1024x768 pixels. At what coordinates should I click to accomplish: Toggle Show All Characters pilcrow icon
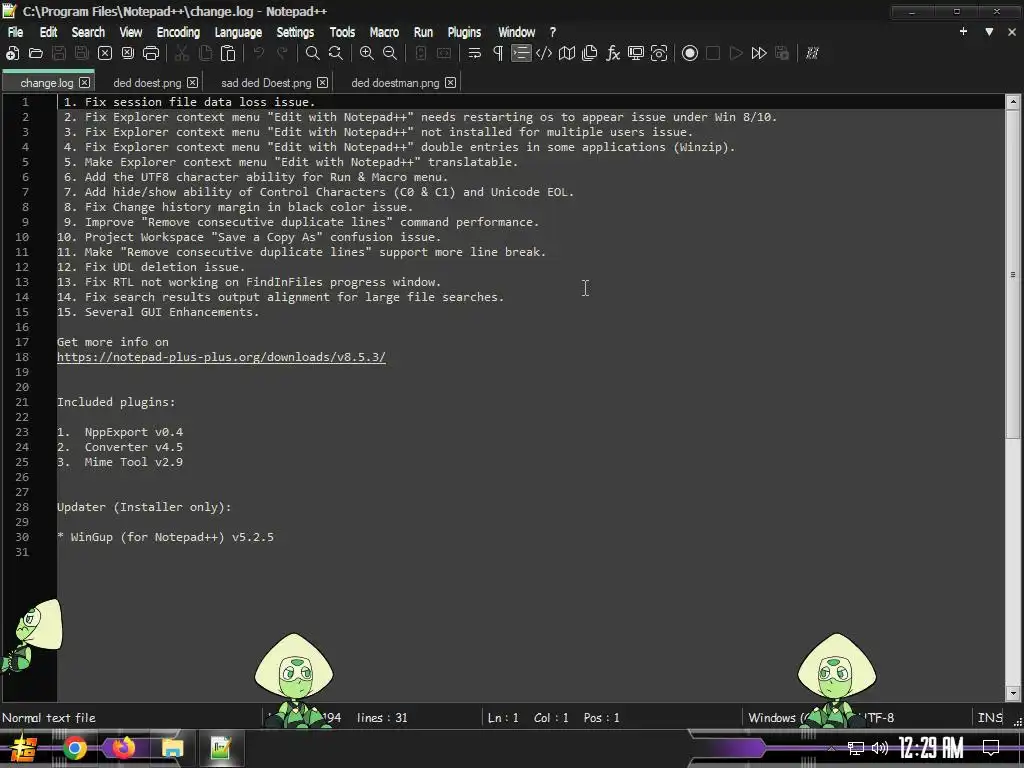(498, 54)
